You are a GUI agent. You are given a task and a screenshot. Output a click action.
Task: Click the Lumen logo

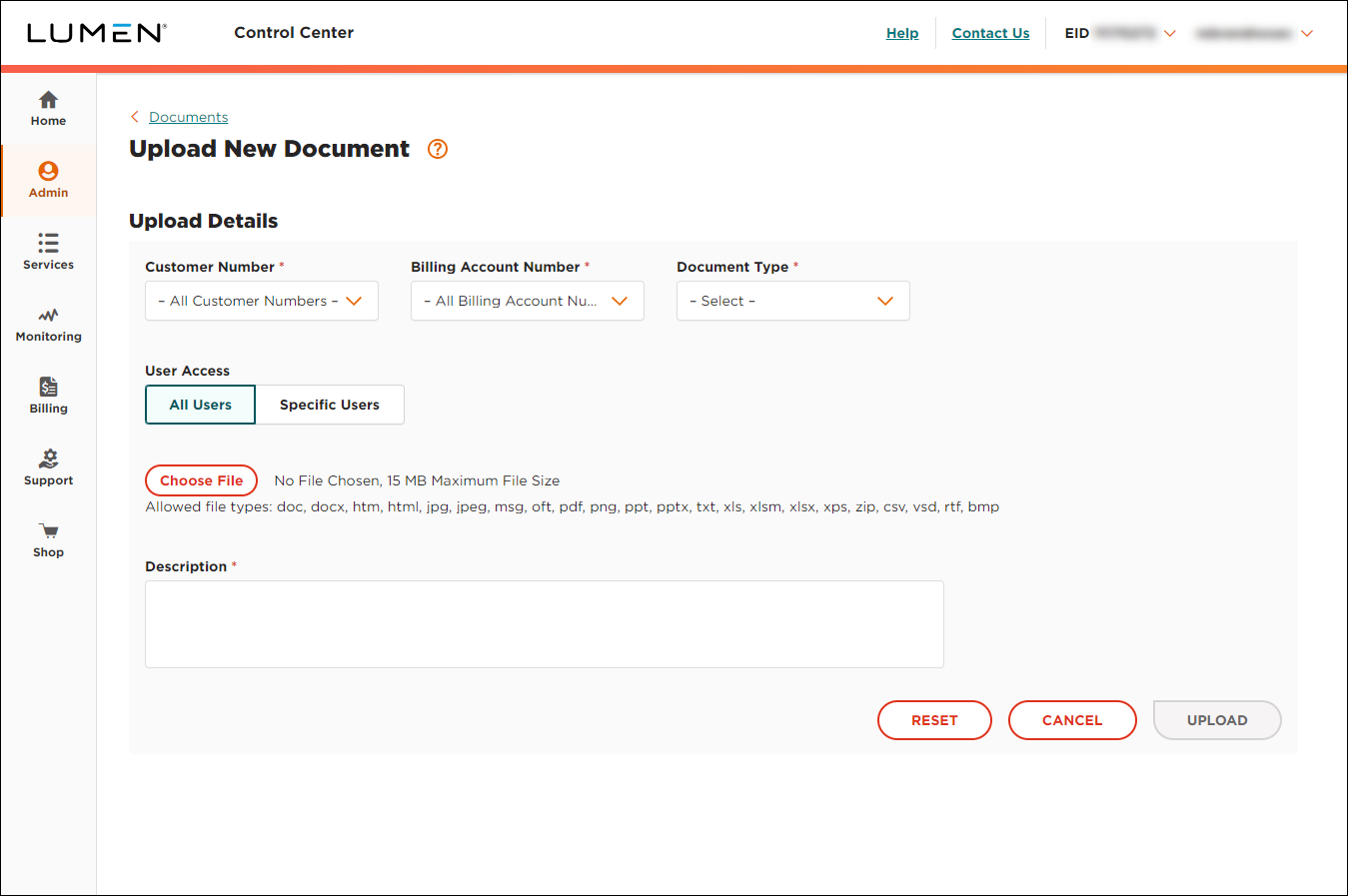[x=96, y=33]
